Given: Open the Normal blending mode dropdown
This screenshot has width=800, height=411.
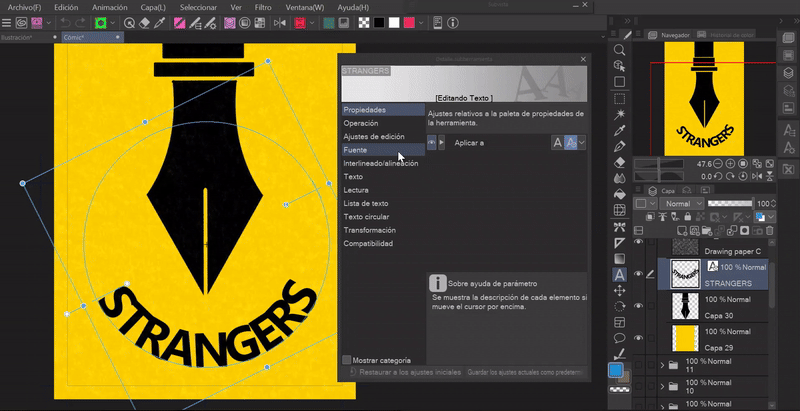Looking at the screenshot, I should pyautogui.click(x=681, y=203).
